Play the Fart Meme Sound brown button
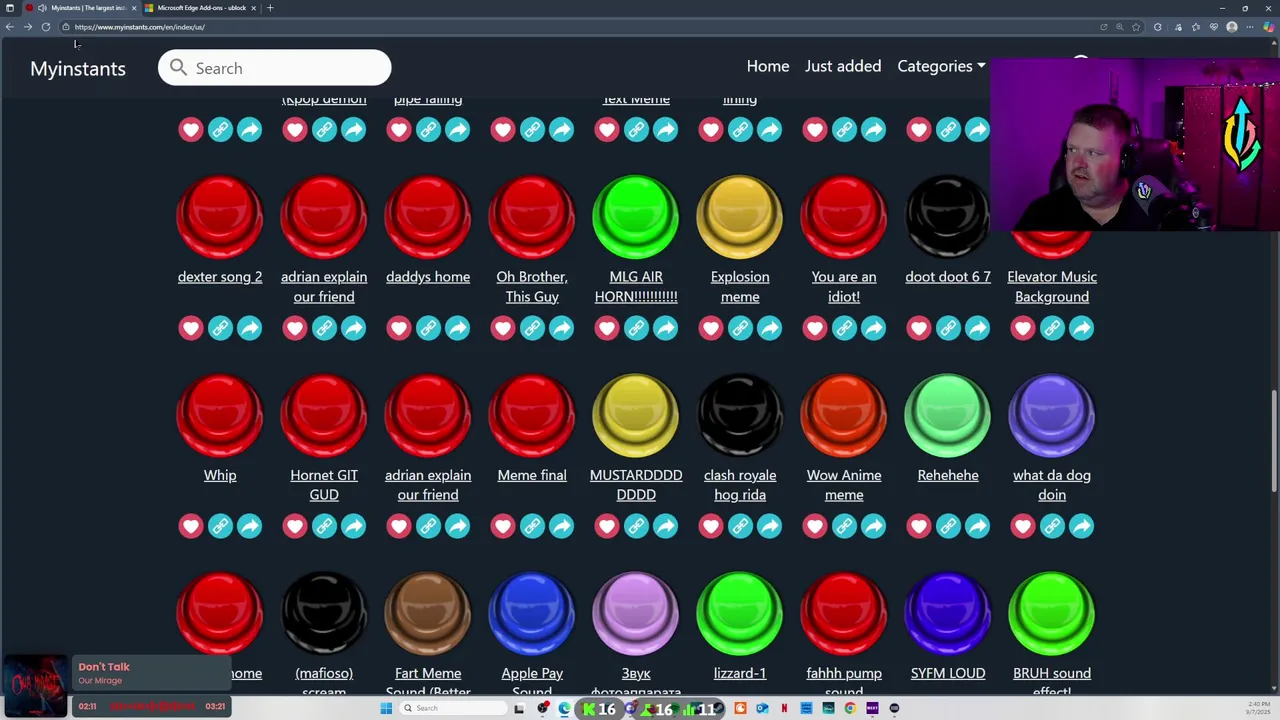 [x=428, y=613]
